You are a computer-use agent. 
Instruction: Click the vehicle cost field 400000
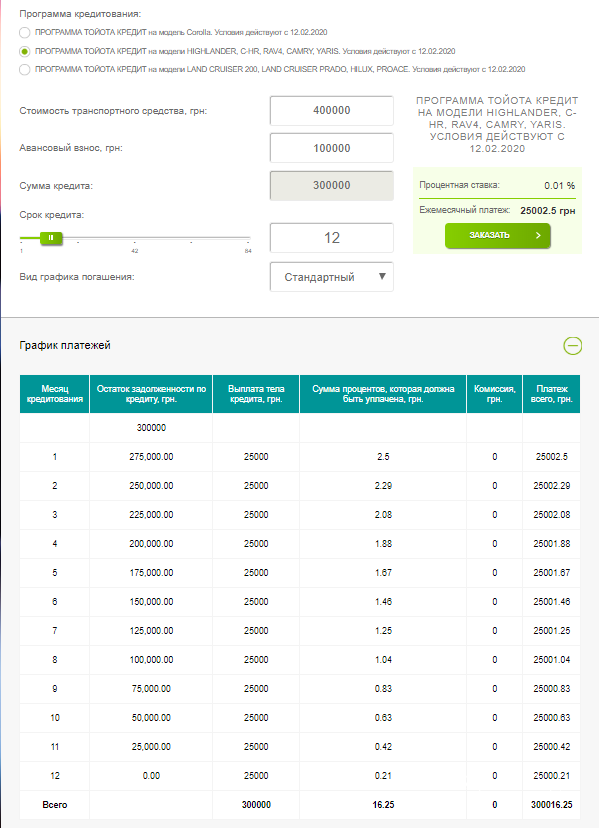[332, 110]
